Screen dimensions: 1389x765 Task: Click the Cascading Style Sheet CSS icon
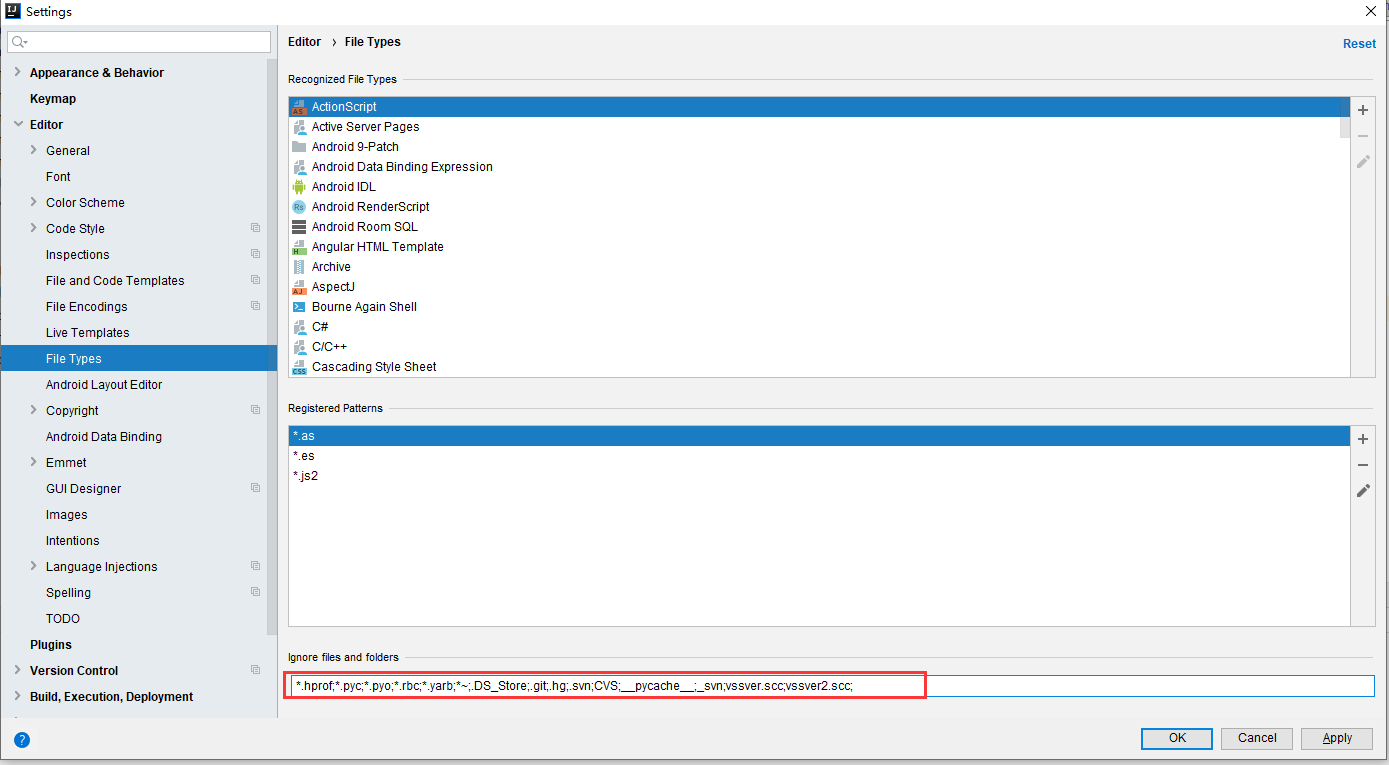[x=299, y=367]
